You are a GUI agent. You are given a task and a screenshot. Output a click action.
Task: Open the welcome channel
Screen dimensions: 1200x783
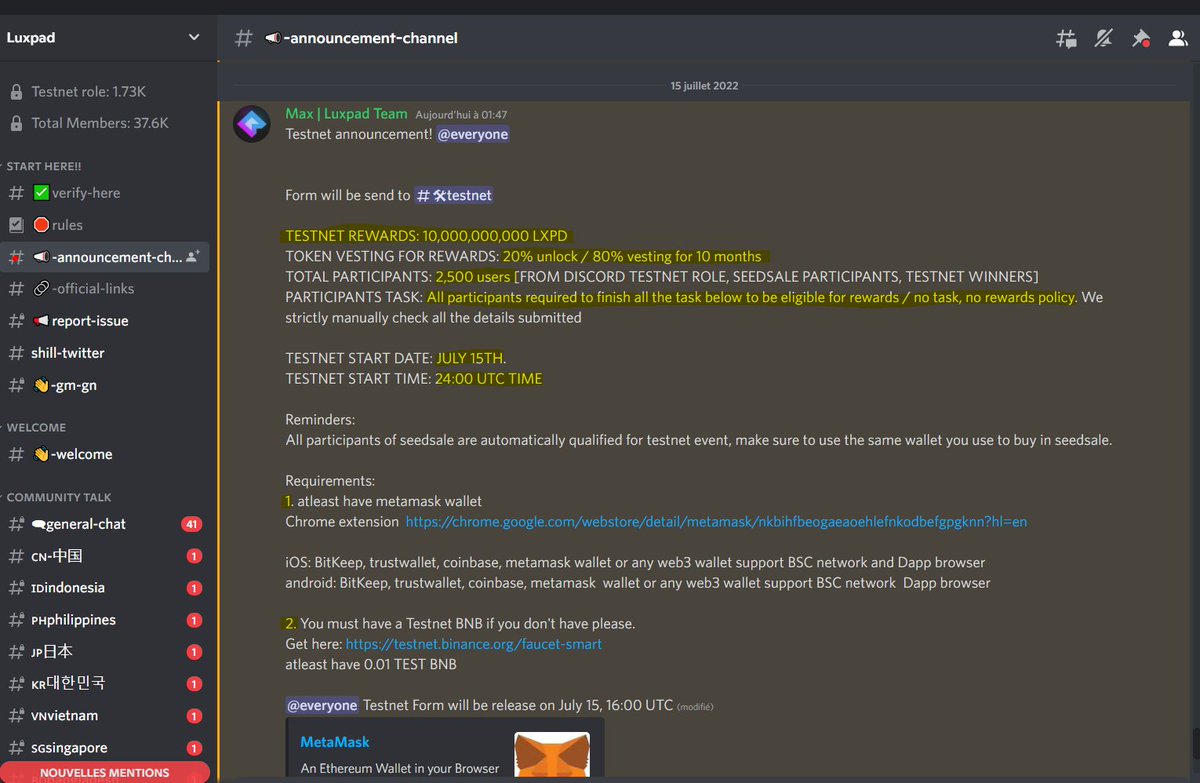pyautogui.click(x=105, y=454)
